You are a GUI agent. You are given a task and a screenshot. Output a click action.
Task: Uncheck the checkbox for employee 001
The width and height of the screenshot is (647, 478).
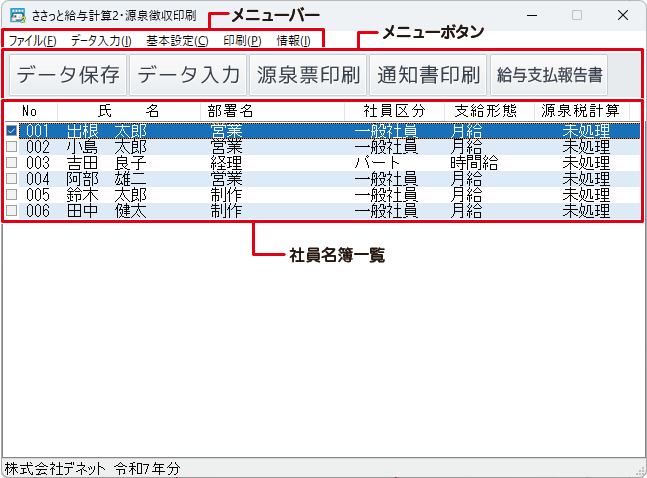[12, 131]
